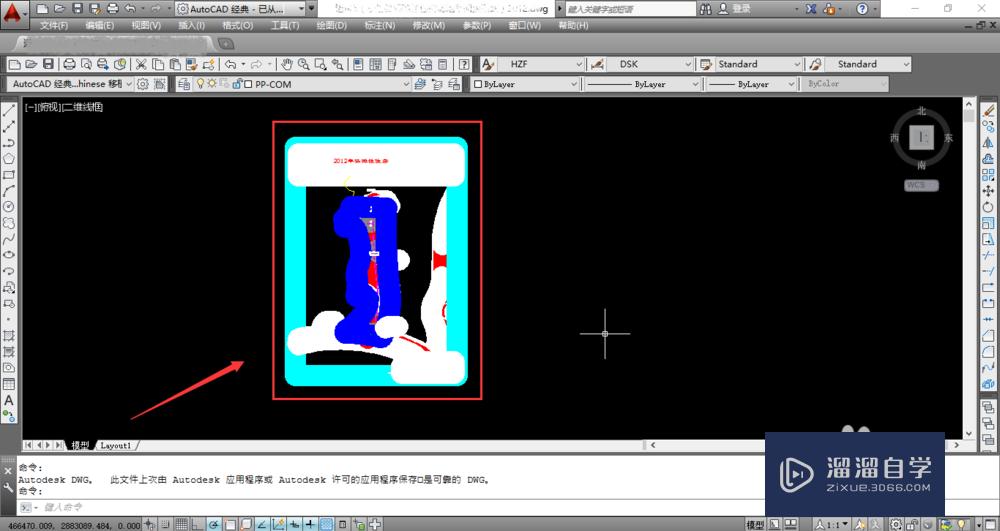Click the 模型 button in status bar
The image size is (1000, 531).
755,525
